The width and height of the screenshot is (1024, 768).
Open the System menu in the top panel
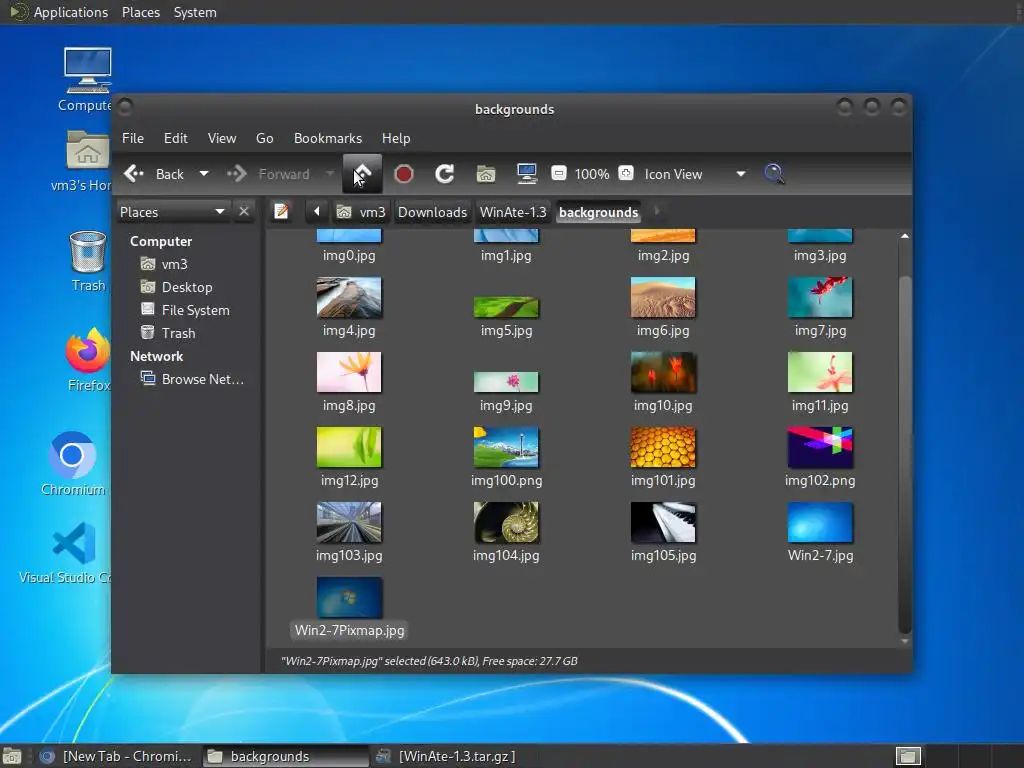coord(195,12)
